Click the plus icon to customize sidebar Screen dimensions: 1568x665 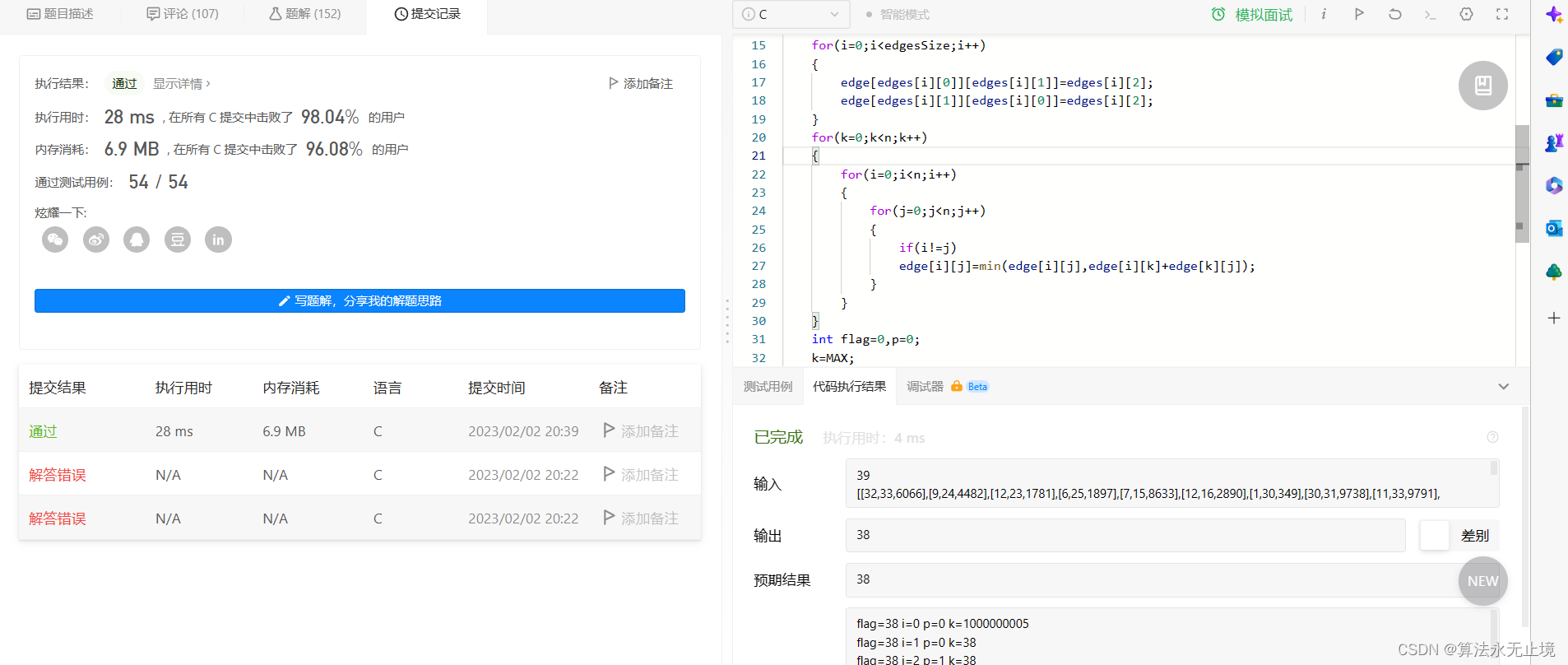[1554, 318]
